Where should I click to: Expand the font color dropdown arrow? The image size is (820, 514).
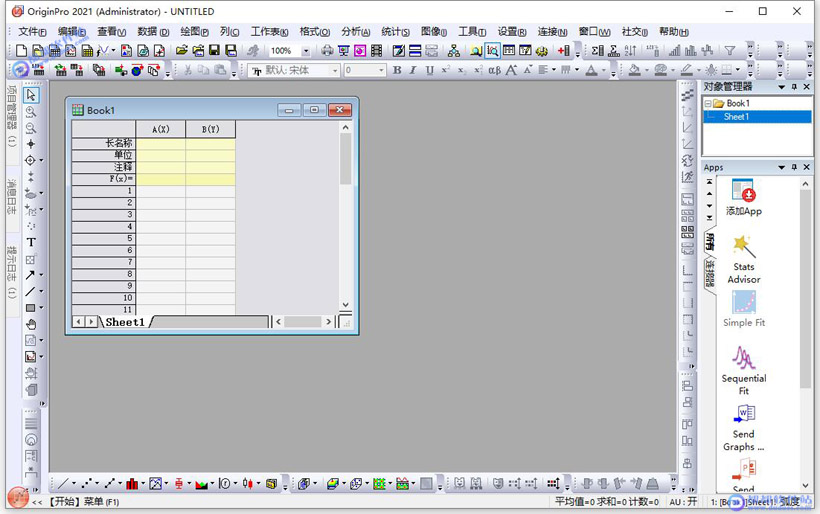[x=603, y=70]
